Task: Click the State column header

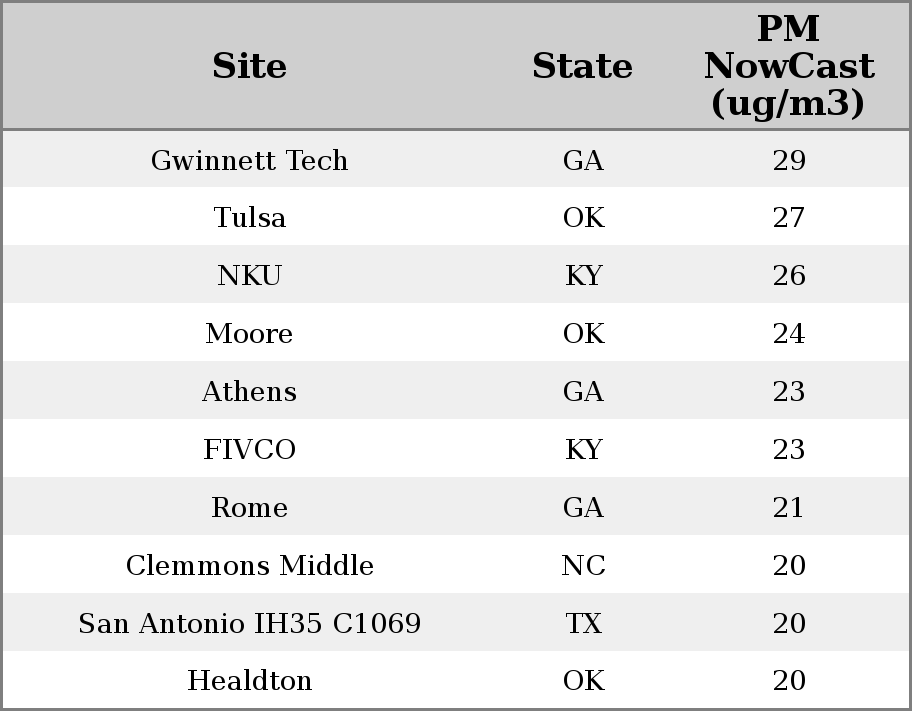Action: point(582,66)
